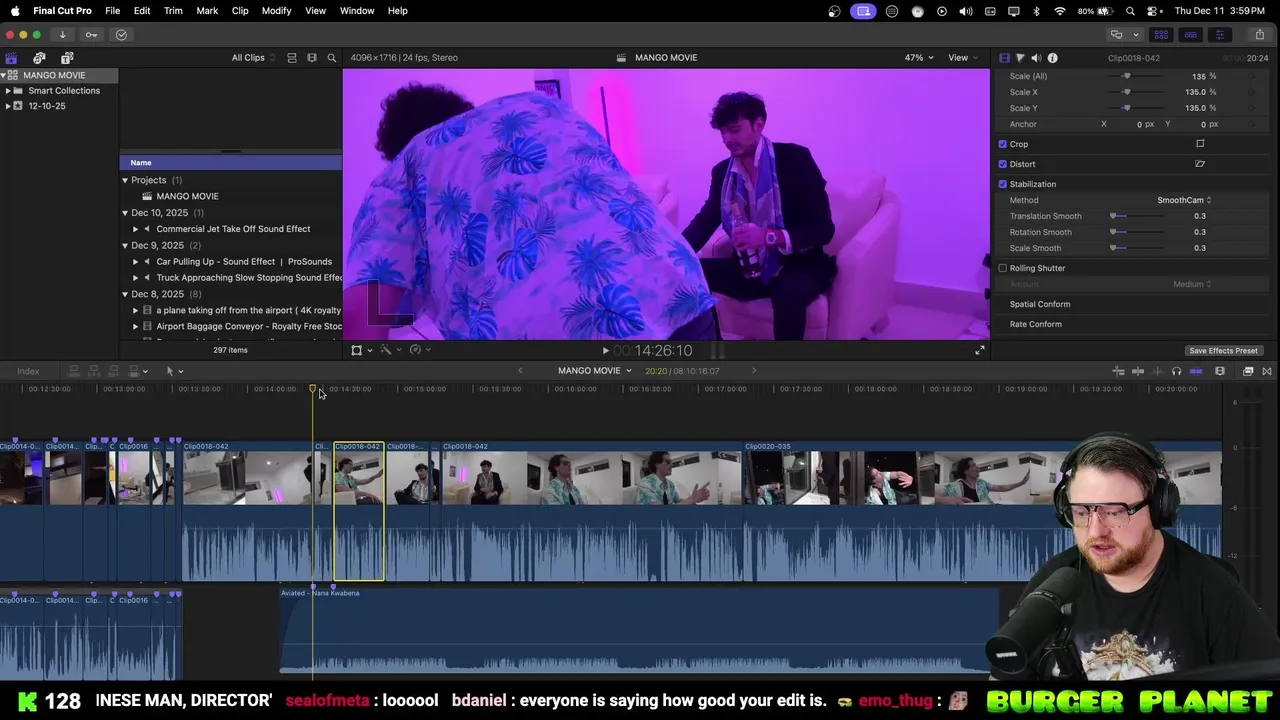Go back in timeline history arrow
This screenshot has height=720, width=1280.
(520, 371)
